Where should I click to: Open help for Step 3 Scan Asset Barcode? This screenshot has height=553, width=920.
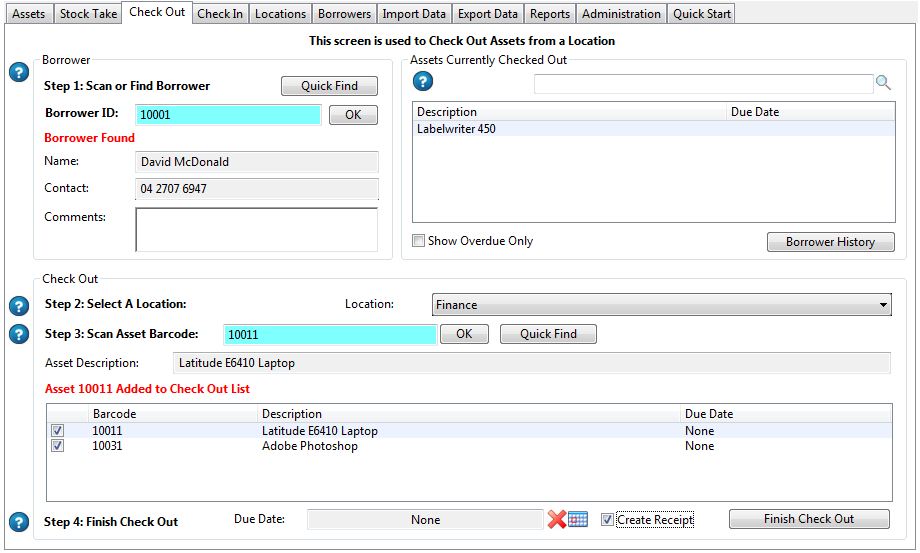click(18, 334)
